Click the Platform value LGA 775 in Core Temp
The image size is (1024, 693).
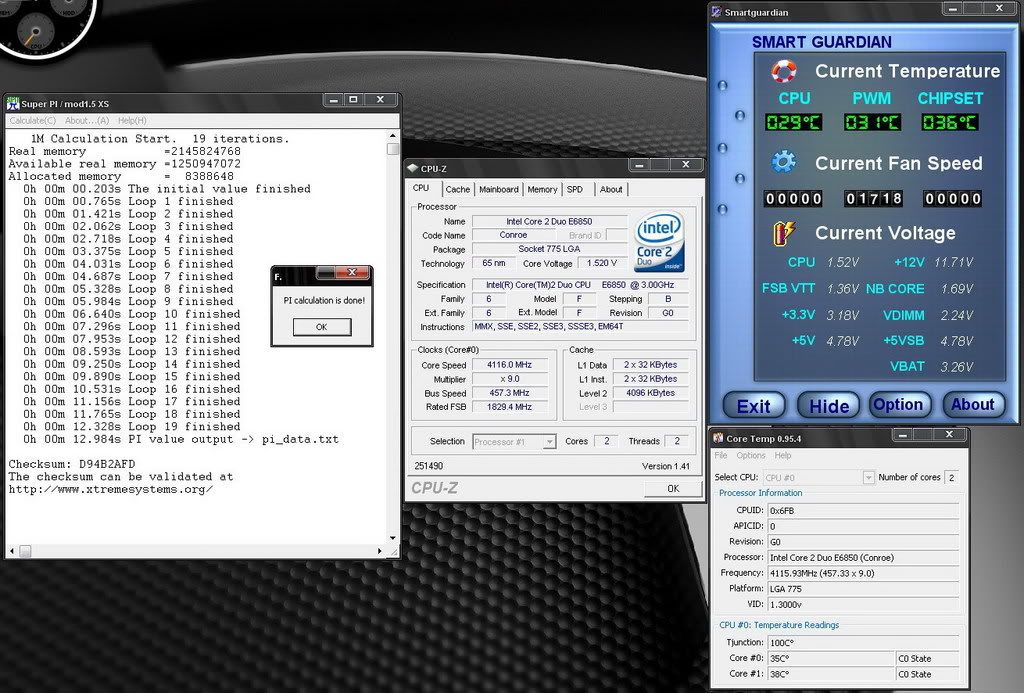(863, 589)
